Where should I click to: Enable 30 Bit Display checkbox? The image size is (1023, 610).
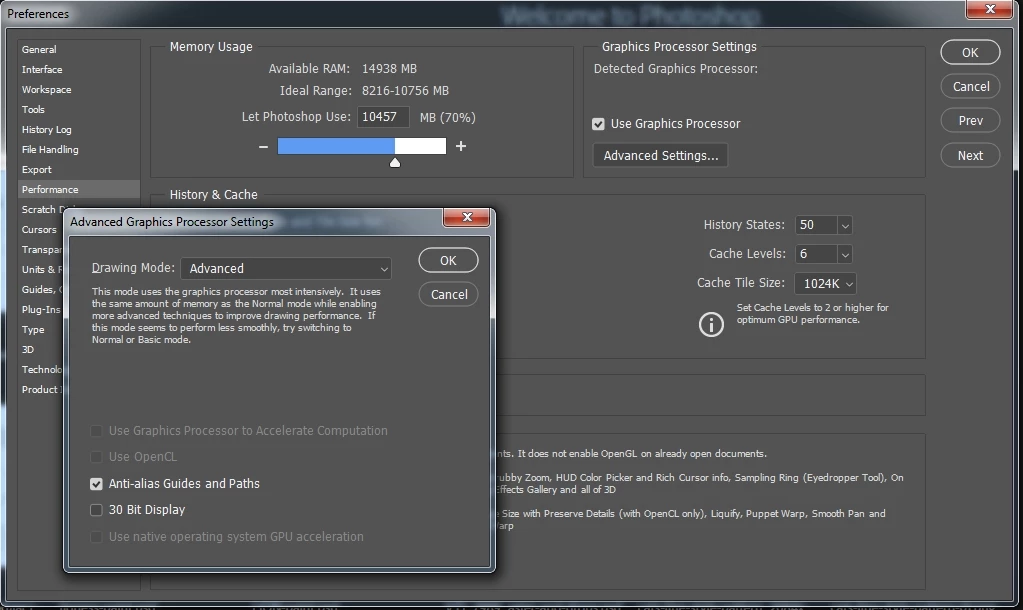point(96,510)
